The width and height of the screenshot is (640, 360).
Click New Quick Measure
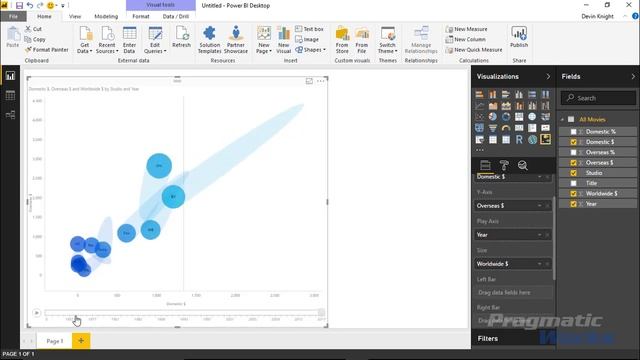pyautogui.click(x=474, y=50)
